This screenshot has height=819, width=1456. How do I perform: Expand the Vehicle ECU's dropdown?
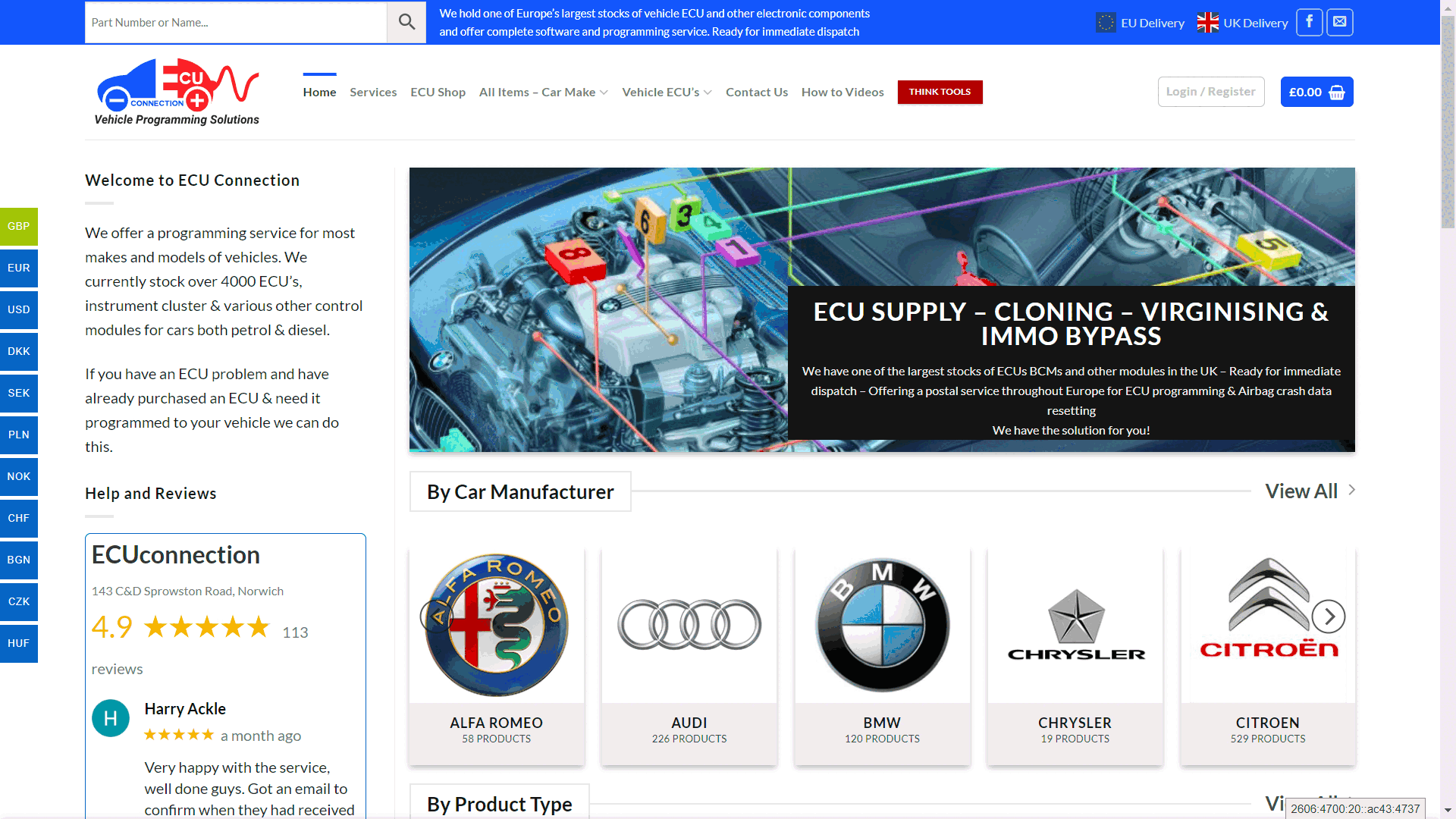666,92
